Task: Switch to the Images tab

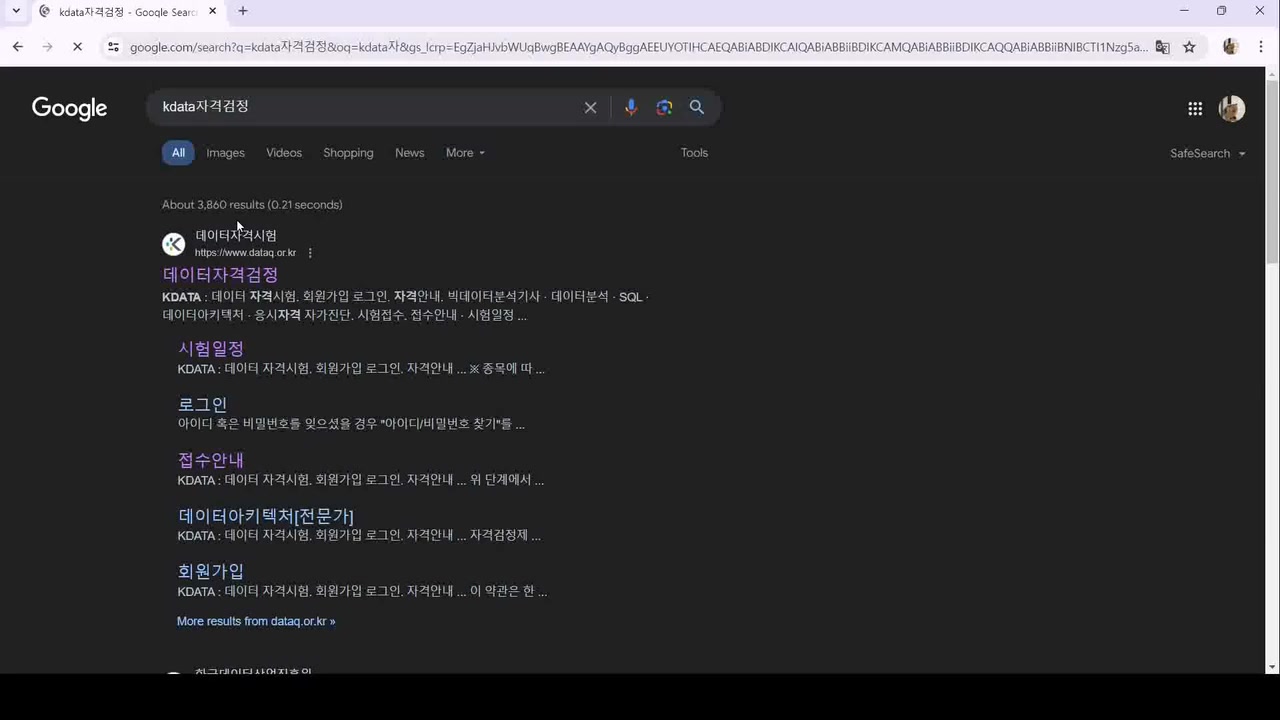Action: 225,152
